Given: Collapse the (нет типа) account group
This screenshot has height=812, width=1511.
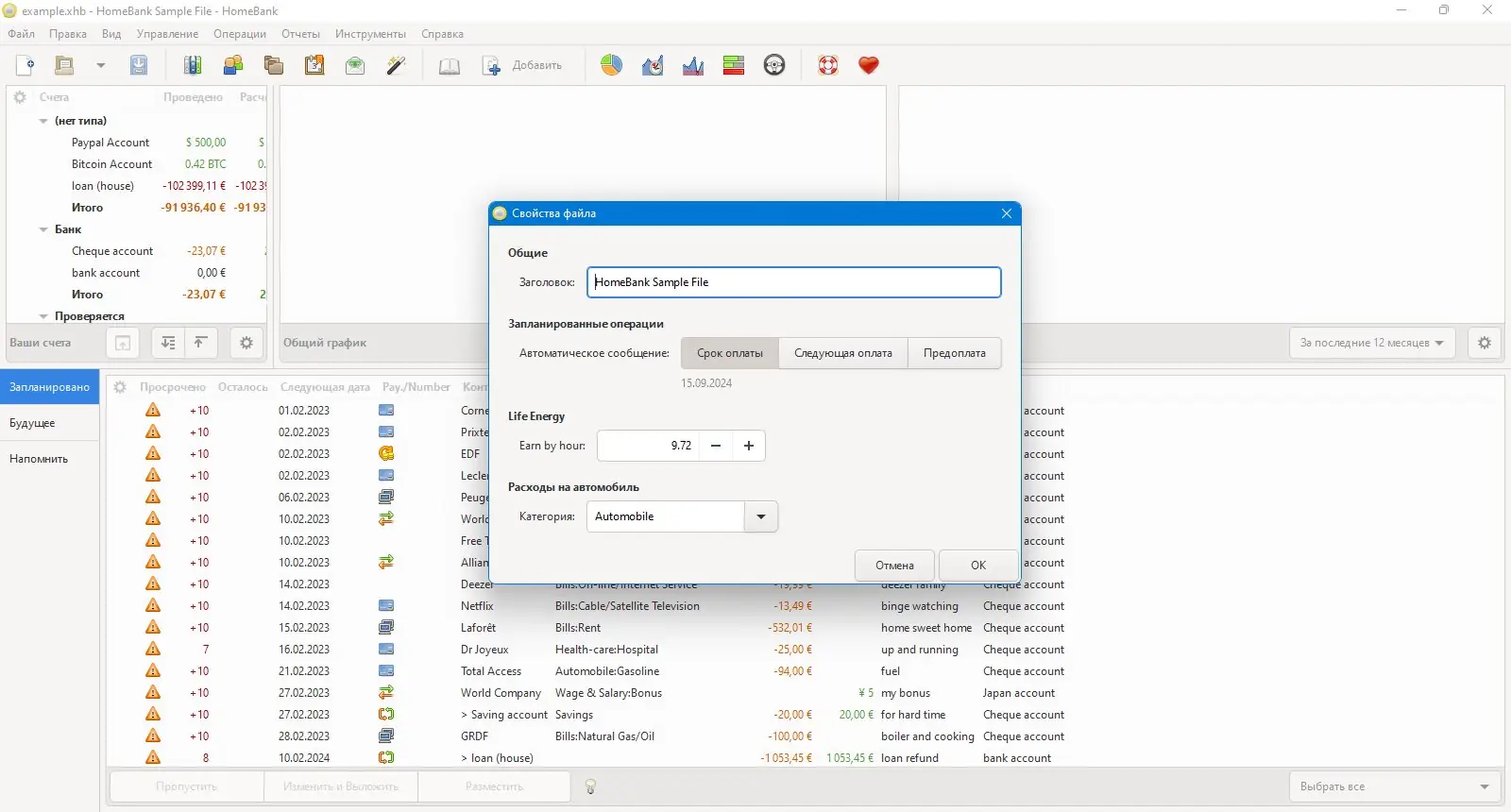Looking at the screenshot, I should click(x=43, y=121).
